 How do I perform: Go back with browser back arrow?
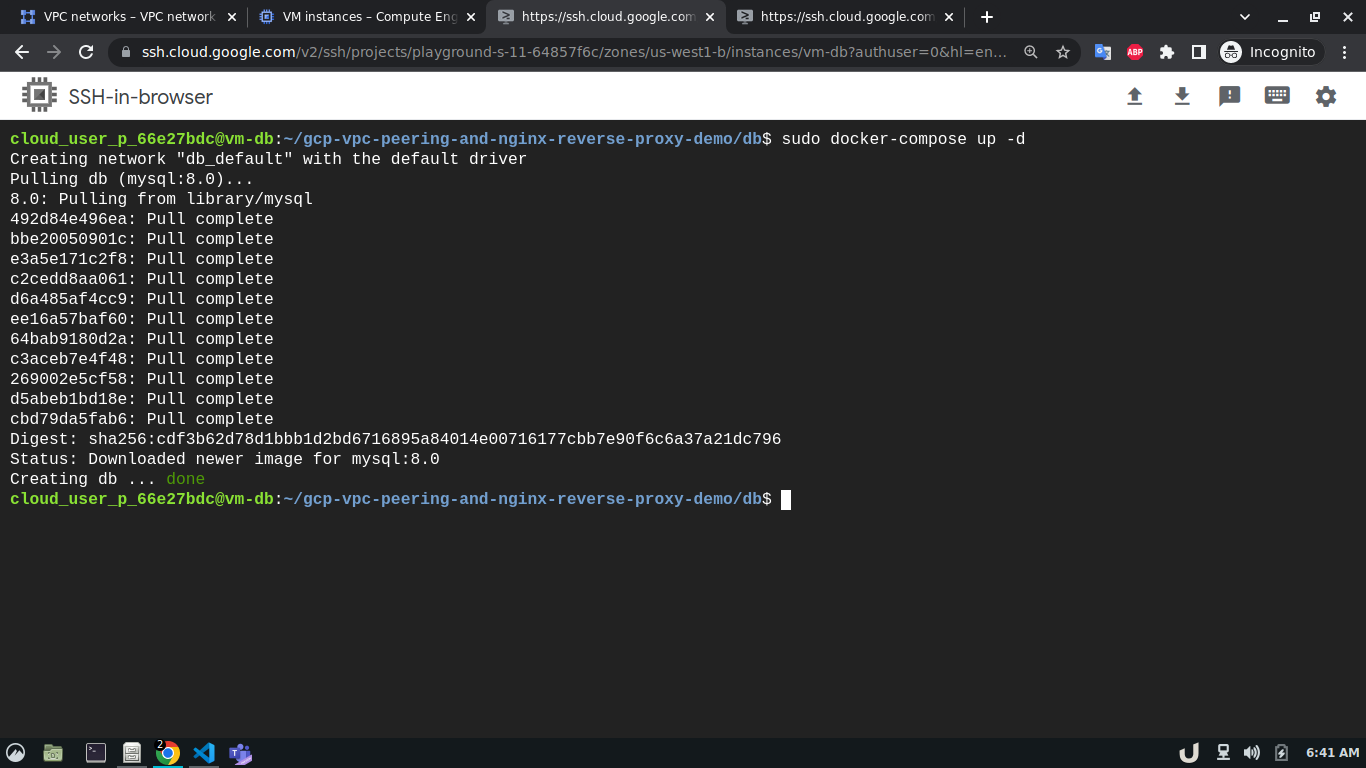coord(22,52)
